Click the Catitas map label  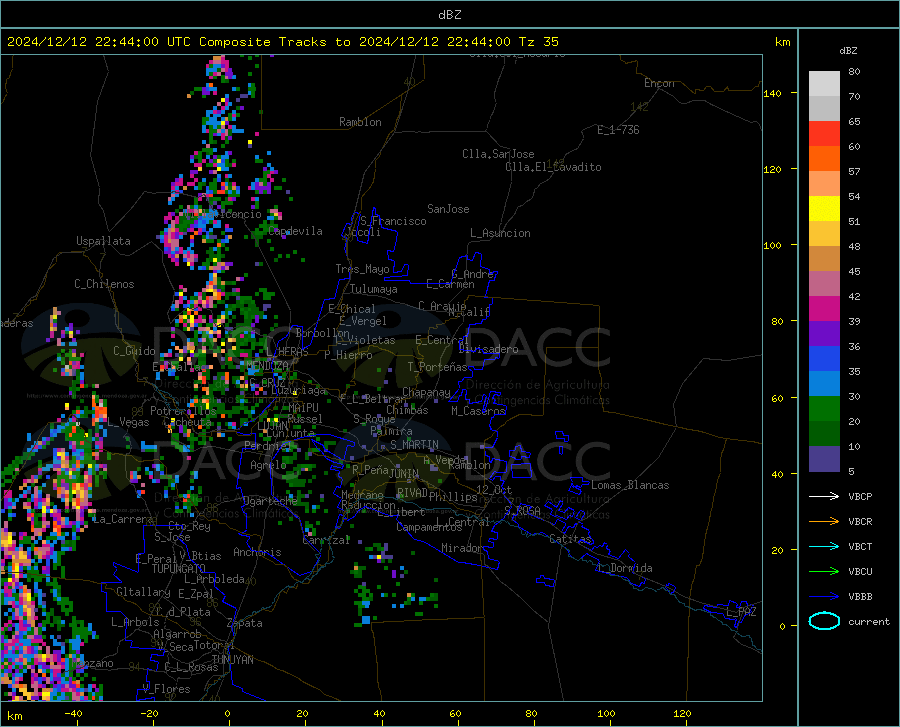(x=571, y=539)
